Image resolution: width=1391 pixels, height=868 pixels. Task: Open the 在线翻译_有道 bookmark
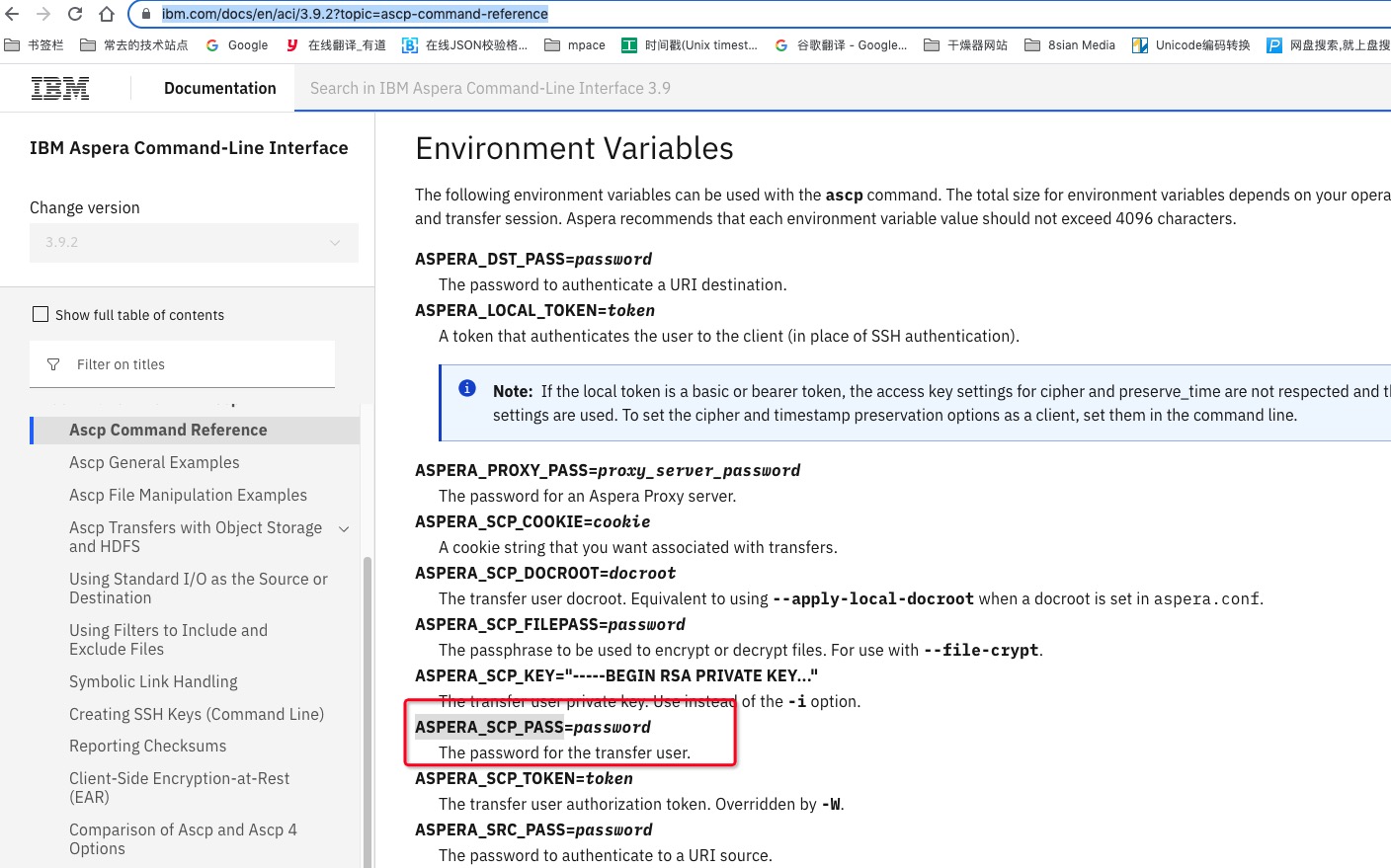point(336,44)
